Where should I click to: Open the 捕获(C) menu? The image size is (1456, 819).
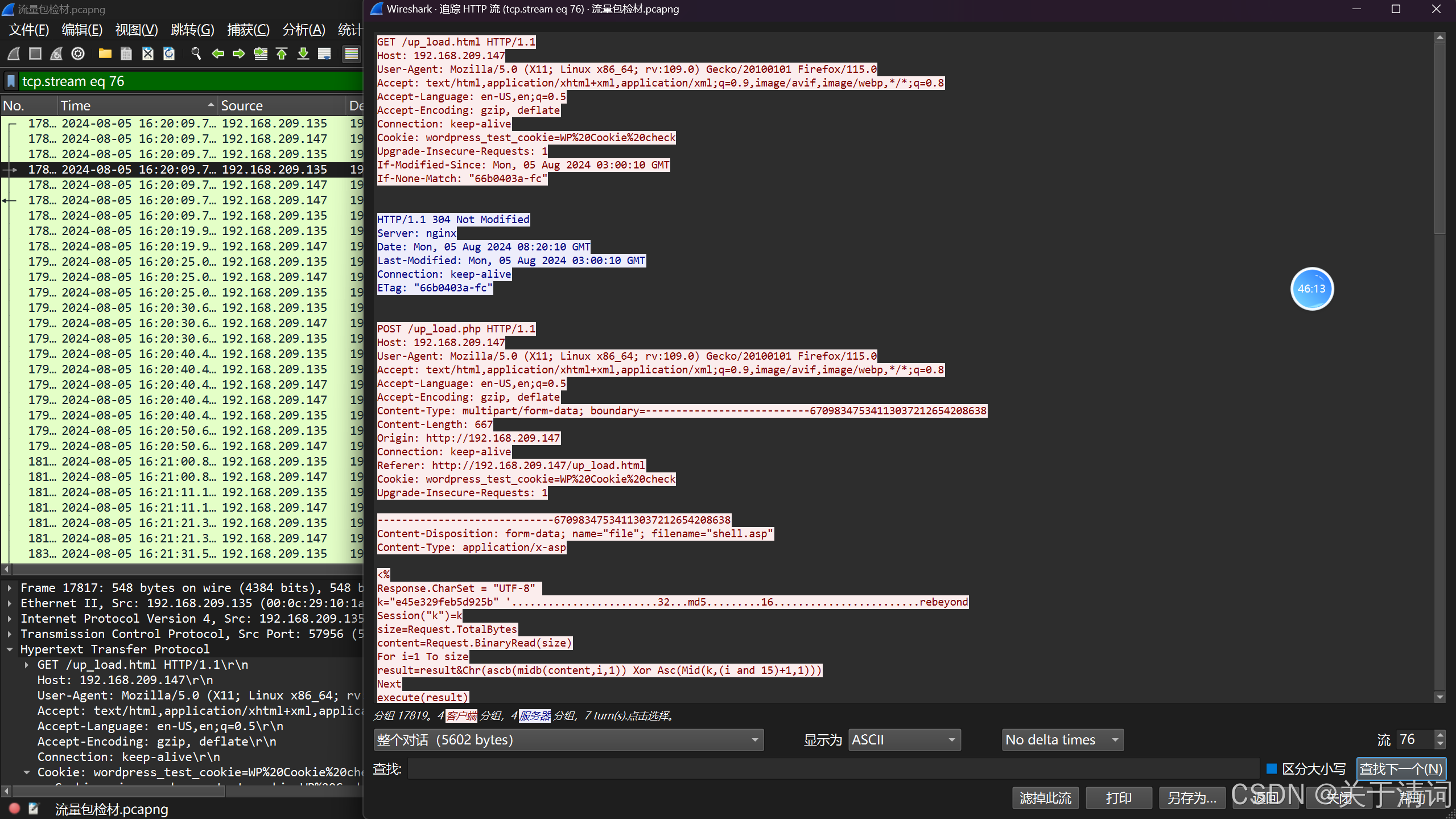coord(248,30)
